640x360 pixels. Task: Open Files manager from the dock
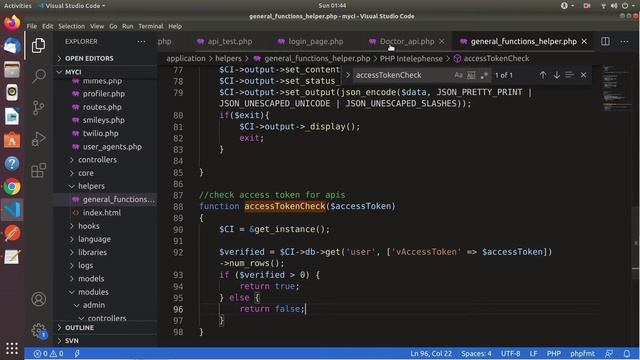pos(12,69)
